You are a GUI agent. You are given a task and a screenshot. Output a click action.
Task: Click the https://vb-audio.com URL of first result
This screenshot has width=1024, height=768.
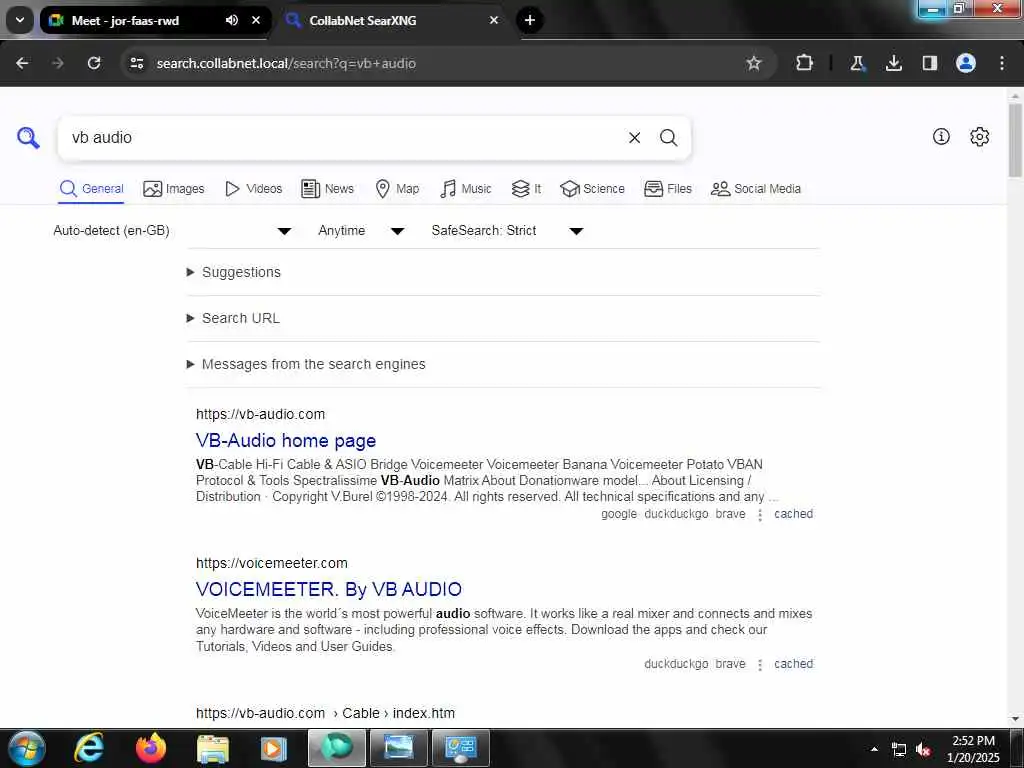click(261, 414)
